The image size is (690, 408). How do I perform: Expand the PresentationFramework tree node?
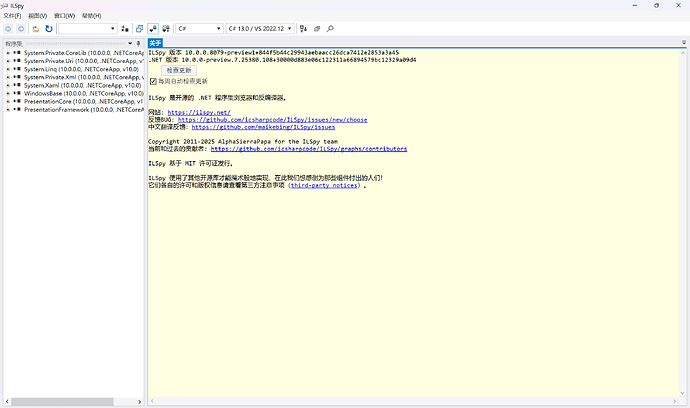tap(8, 110)
